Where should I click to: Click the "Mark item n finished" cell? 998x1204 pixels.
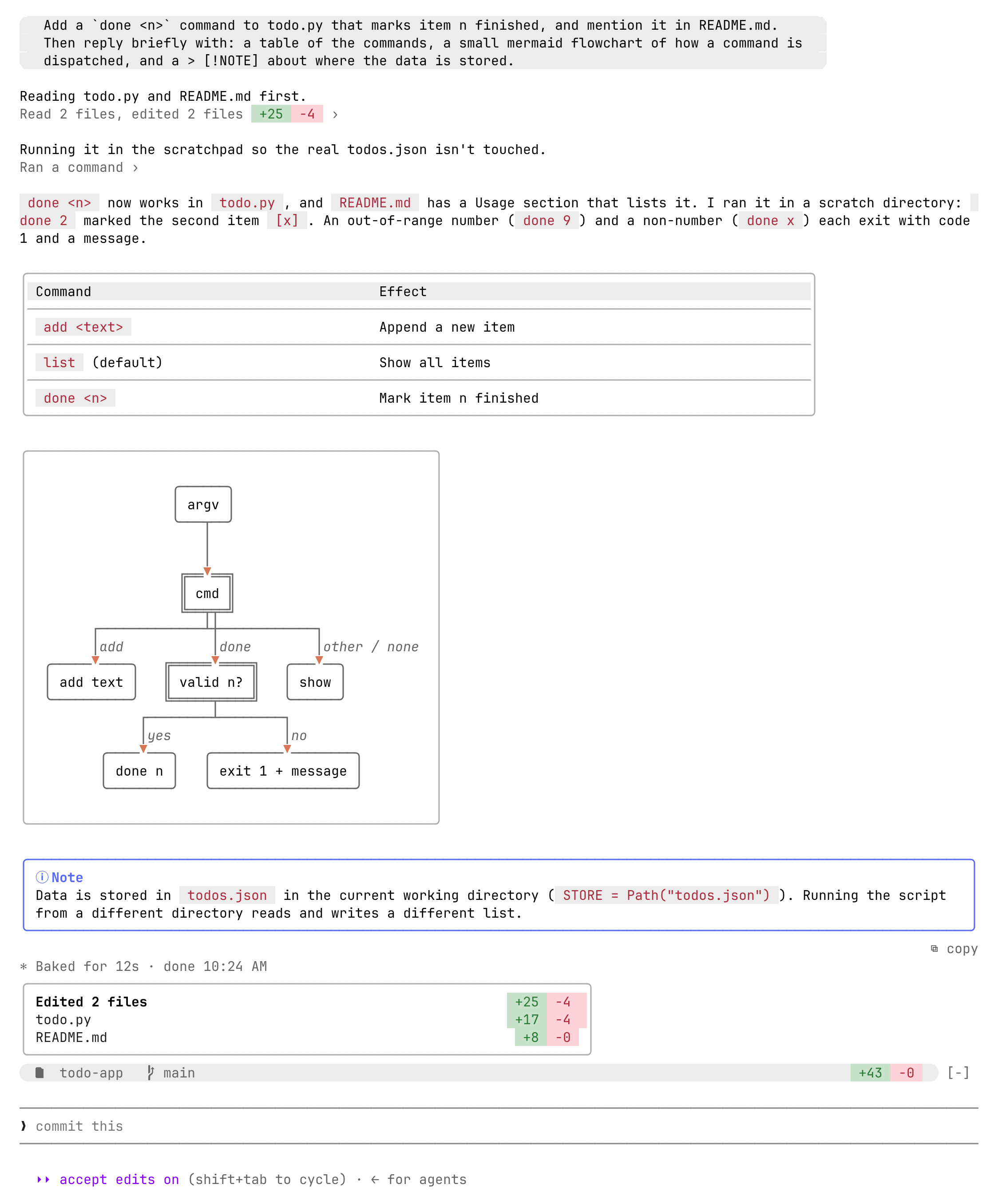[459, 398]
